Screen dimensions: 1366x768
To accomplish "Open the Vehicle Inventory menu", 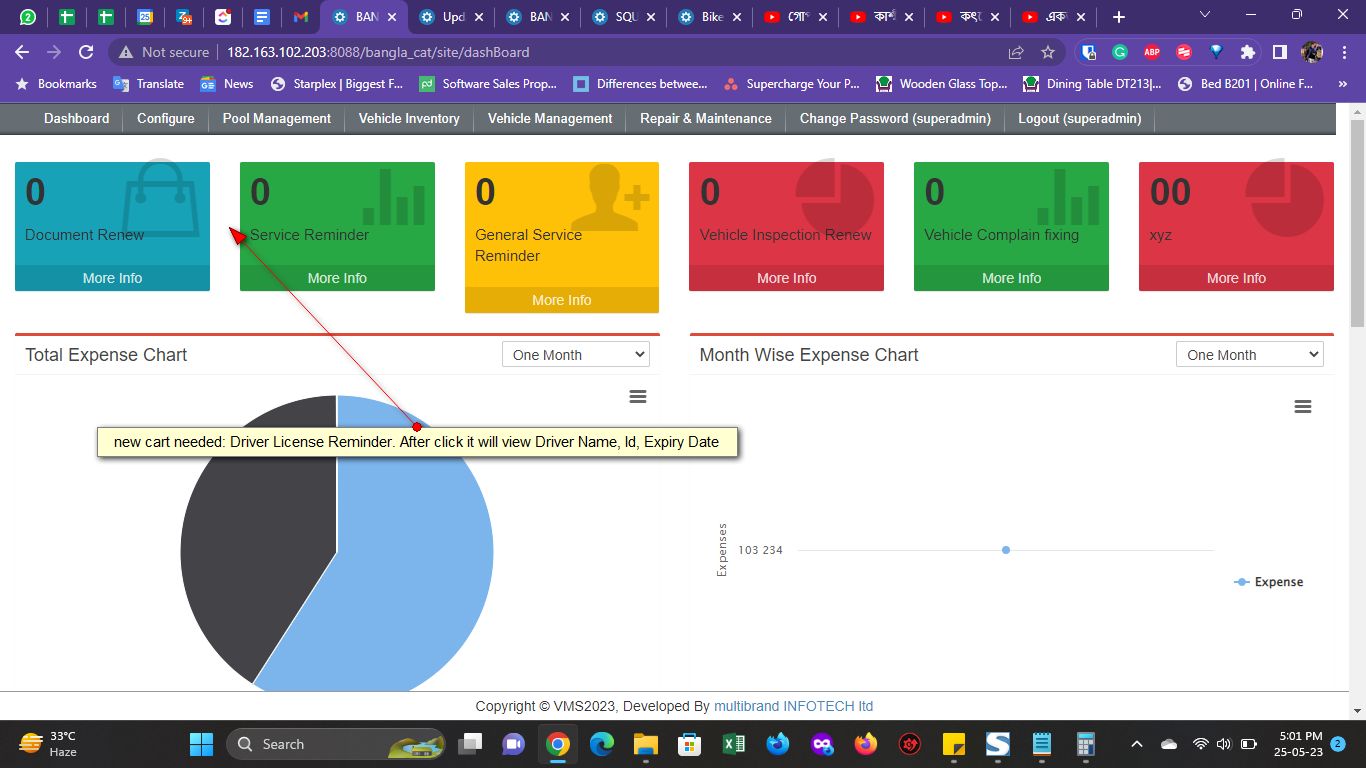I will [x=409, y=118].
